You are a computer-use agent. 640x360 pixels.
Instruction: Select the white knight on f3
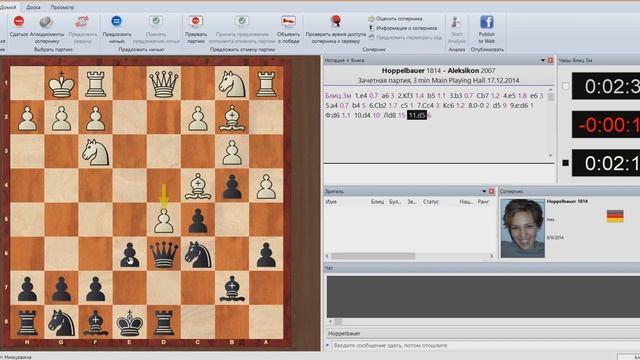[96, 152]
